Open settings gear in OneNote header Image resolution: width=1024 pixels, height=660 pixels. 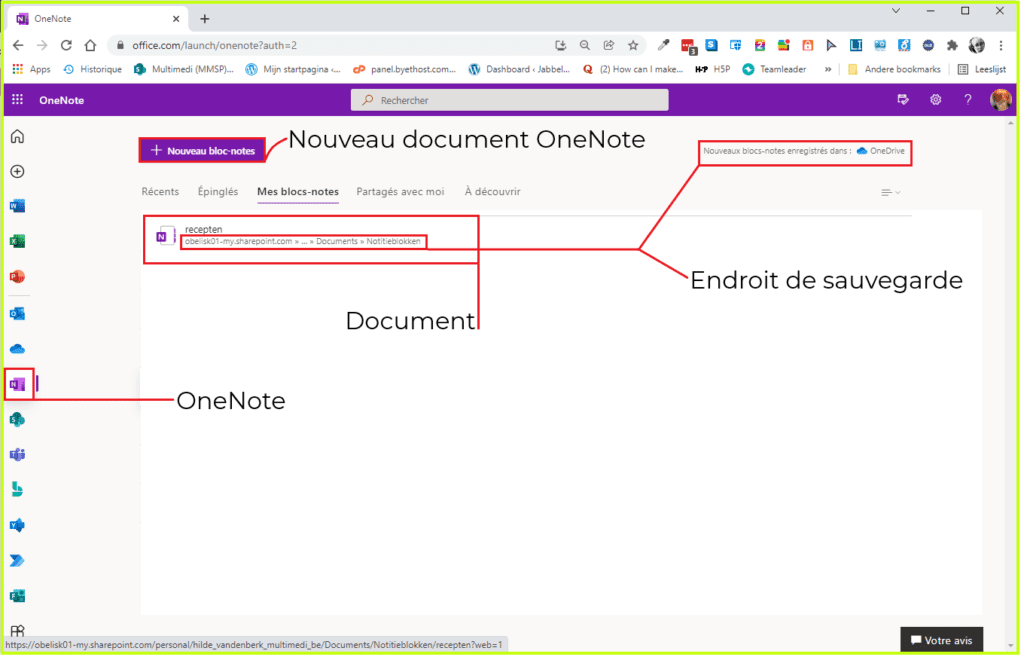pyautogui.click(x=935, y=100)
